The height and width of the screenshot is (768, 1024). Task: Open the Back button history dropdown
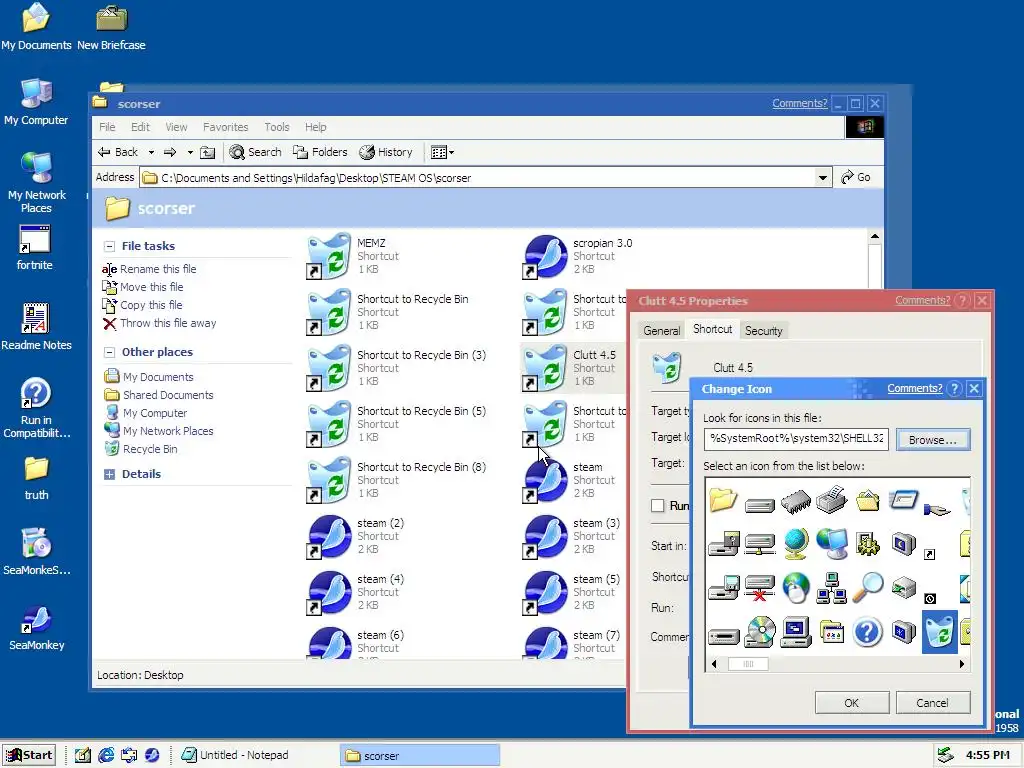[151, 152]
